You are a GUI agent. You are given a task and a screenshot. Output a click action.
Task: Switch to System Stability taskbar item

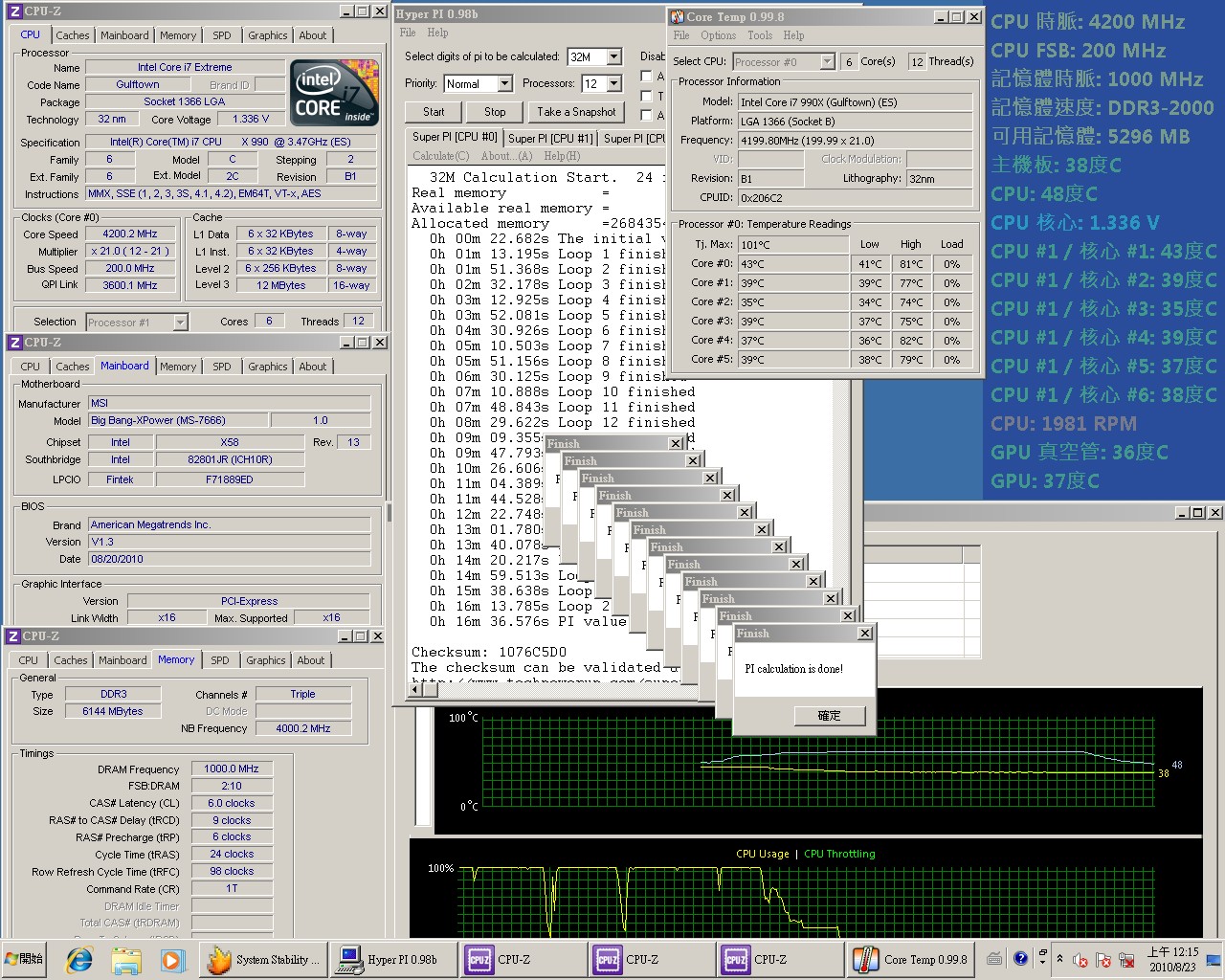point(264,959)
